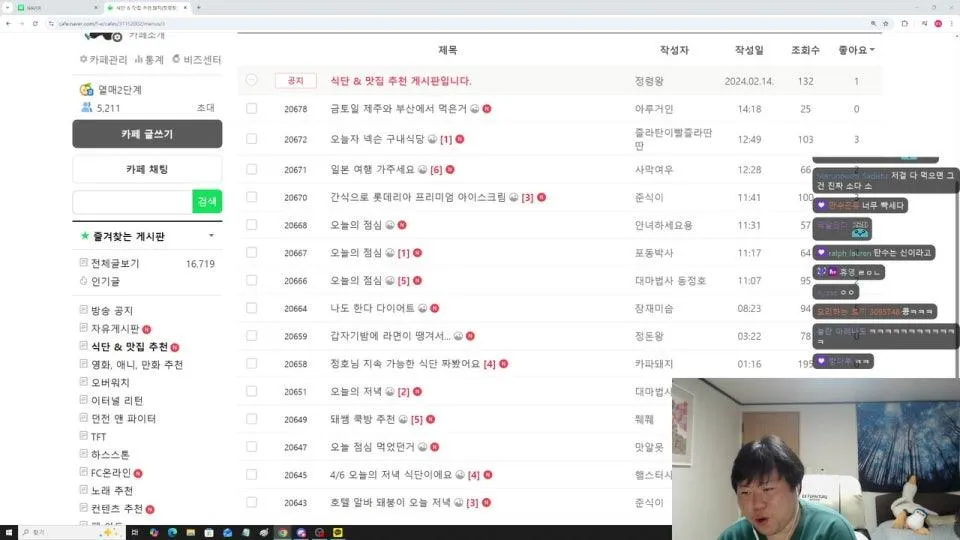Click the browser reload icon
960x540 pixels.
coord(36,23)
